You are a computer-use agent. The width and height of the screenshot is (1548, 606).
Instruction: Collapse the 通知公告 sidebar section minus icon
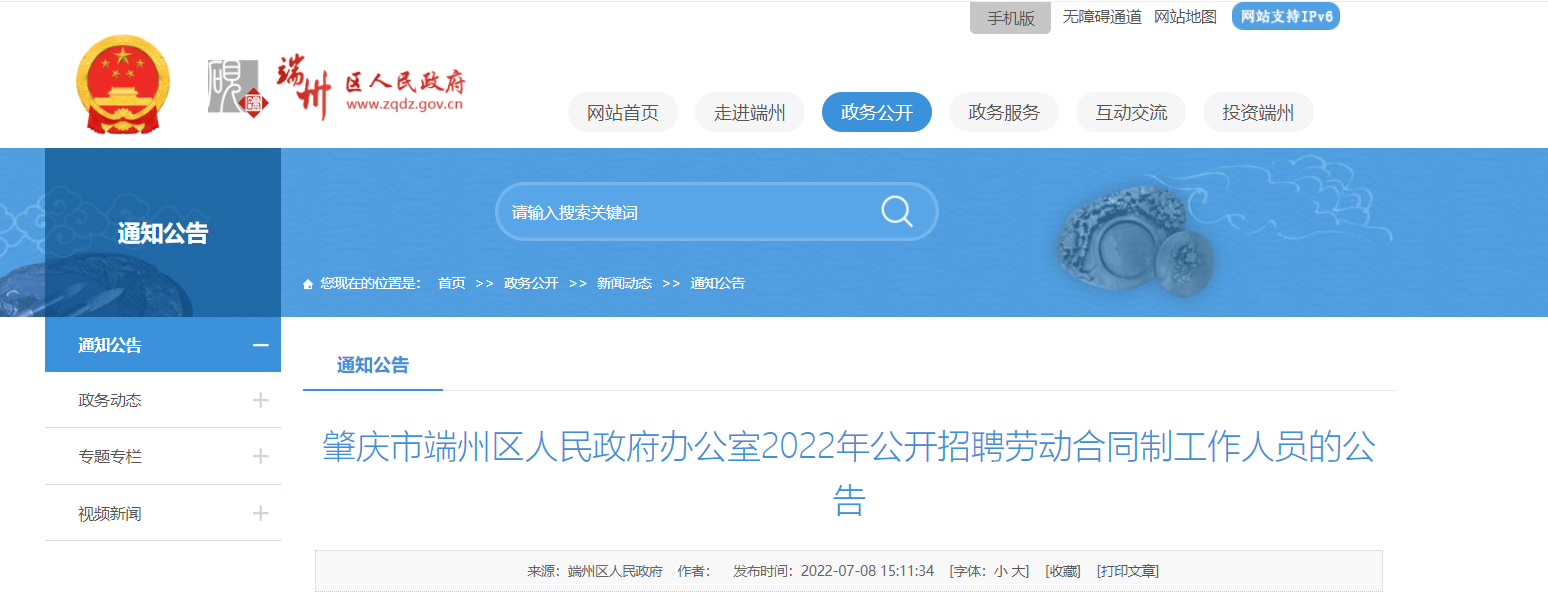(x=261, y=345)
